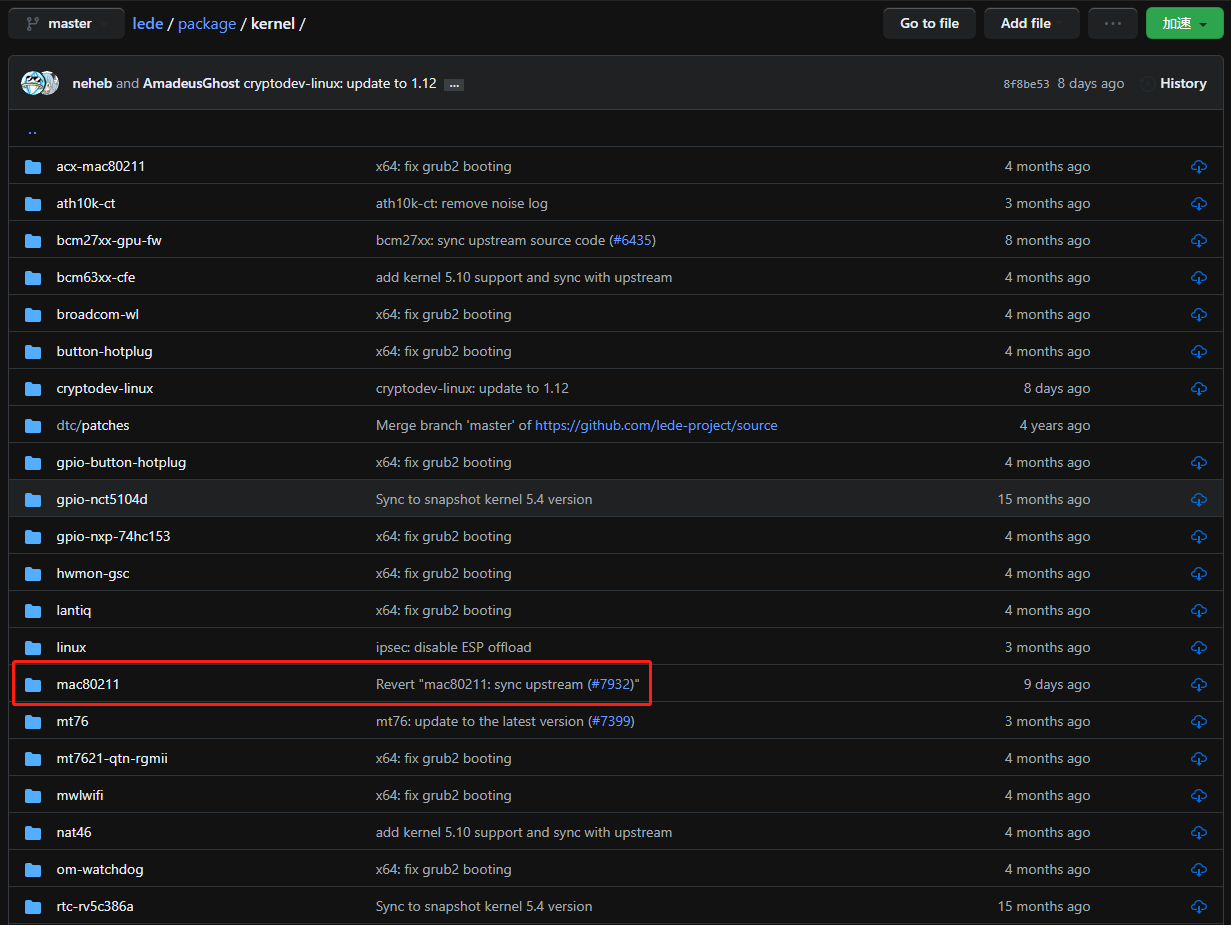This screenshot has height=925, width=1231.
Task: Expand the full commit message via ellipsis
Action: 454,84
